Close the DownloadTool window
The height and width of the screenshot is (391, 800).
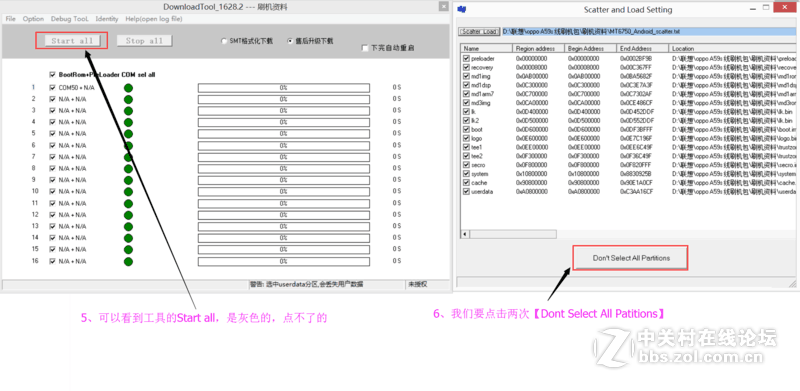(x=443, y=6)
